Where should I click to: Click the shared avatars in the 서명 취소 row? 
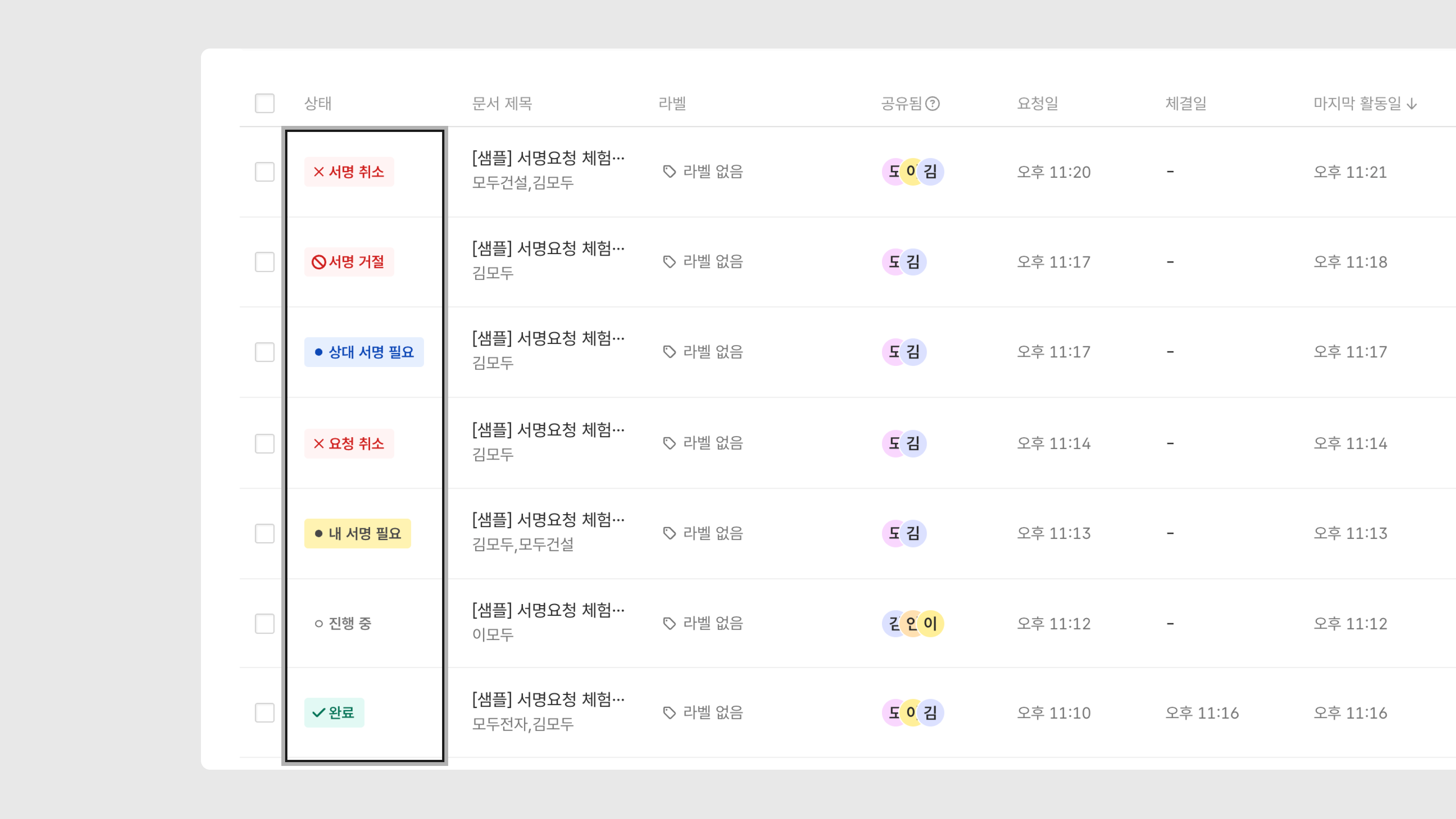[x=913, y=172]
